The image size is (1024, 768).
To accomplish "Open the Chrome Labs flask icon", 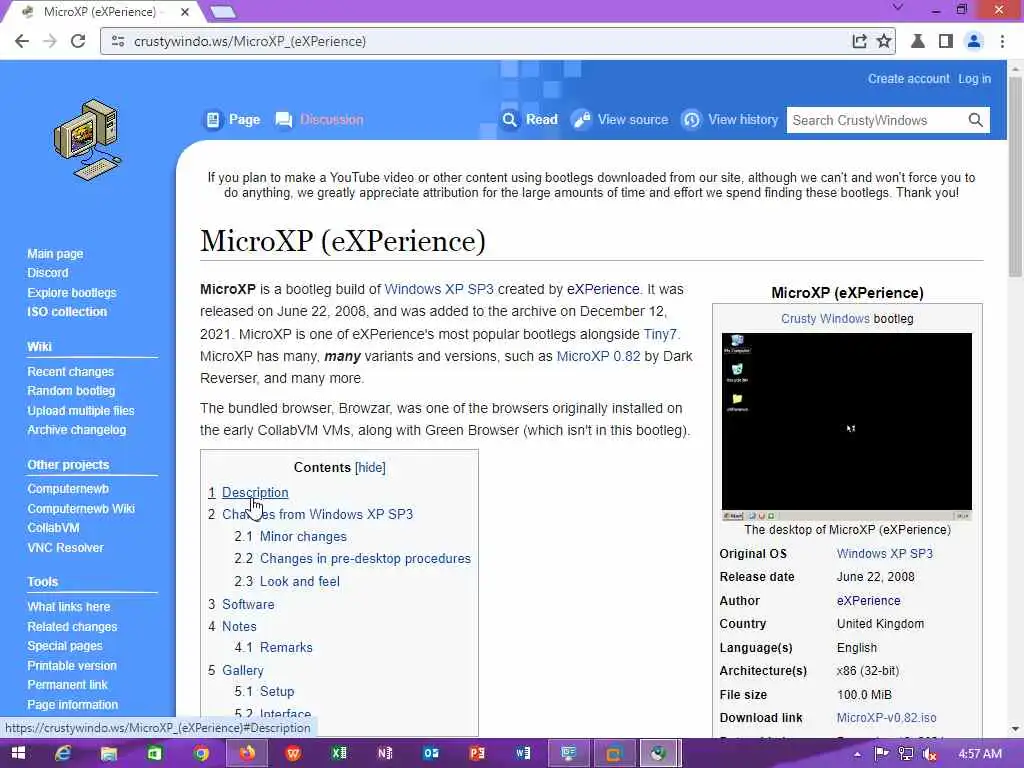I will click(918, 41).
